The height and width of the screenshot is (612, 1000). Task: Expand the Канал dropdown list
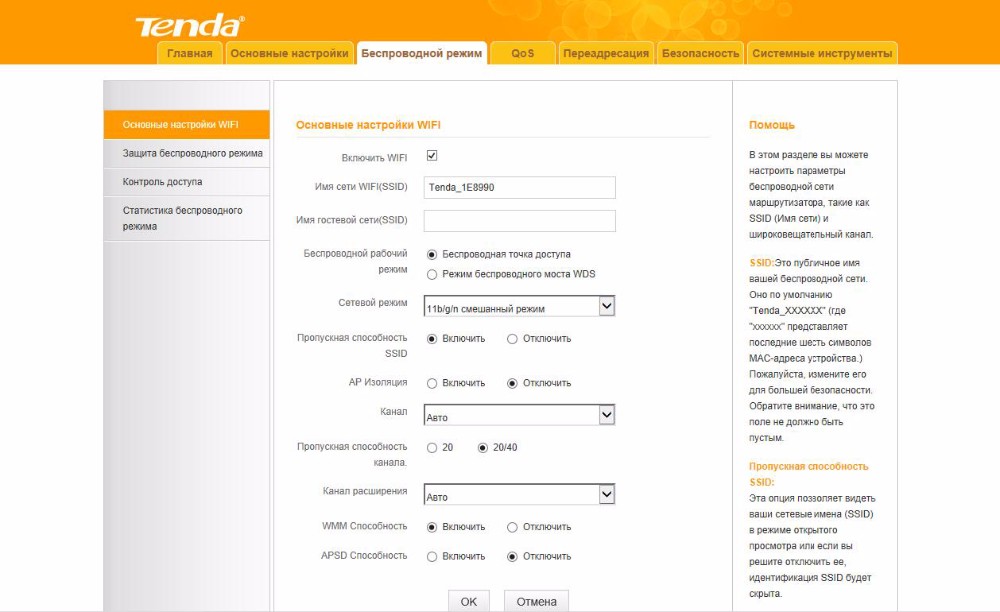(519, 415)
